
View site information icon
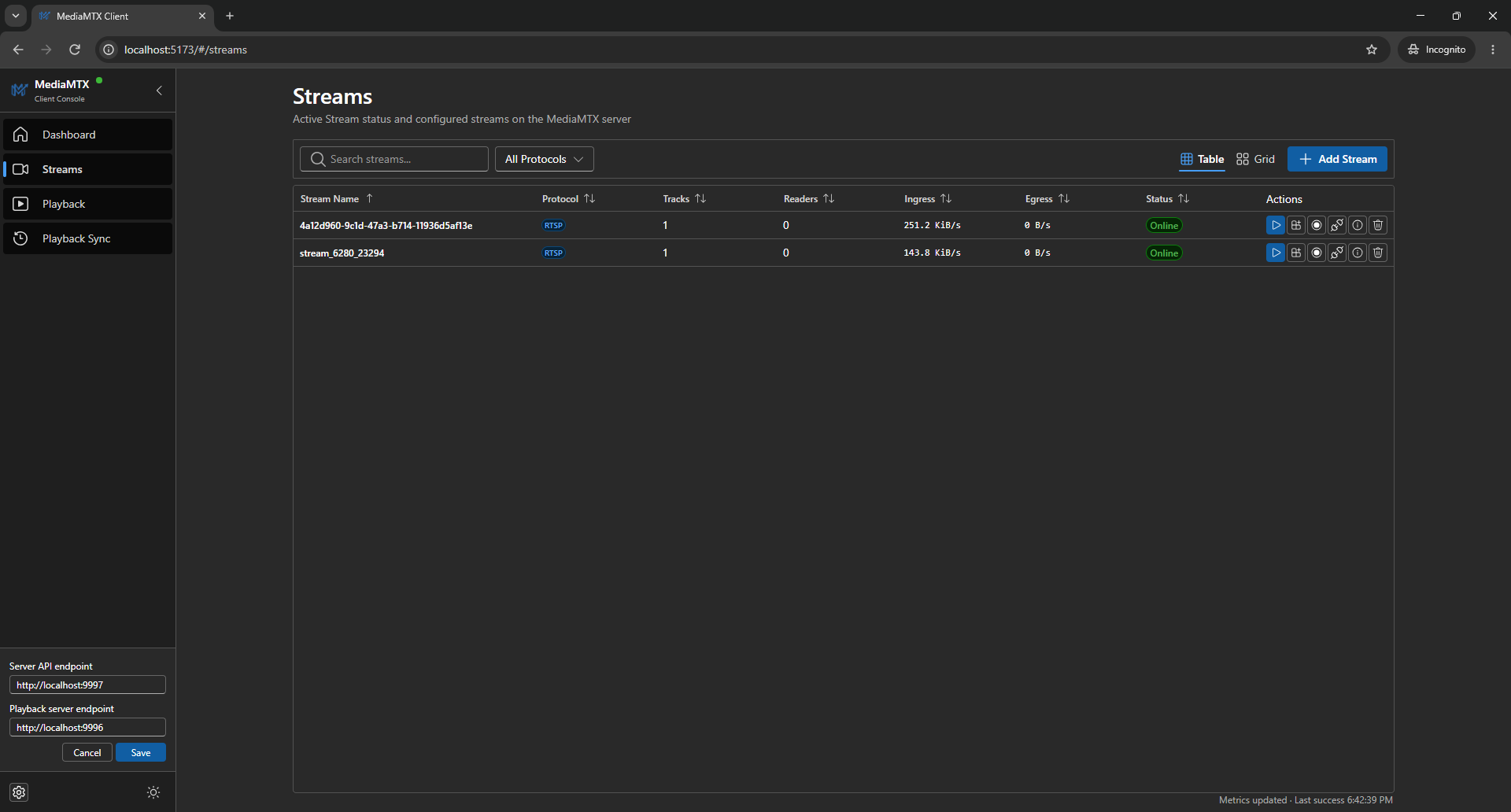coord(109,50)
